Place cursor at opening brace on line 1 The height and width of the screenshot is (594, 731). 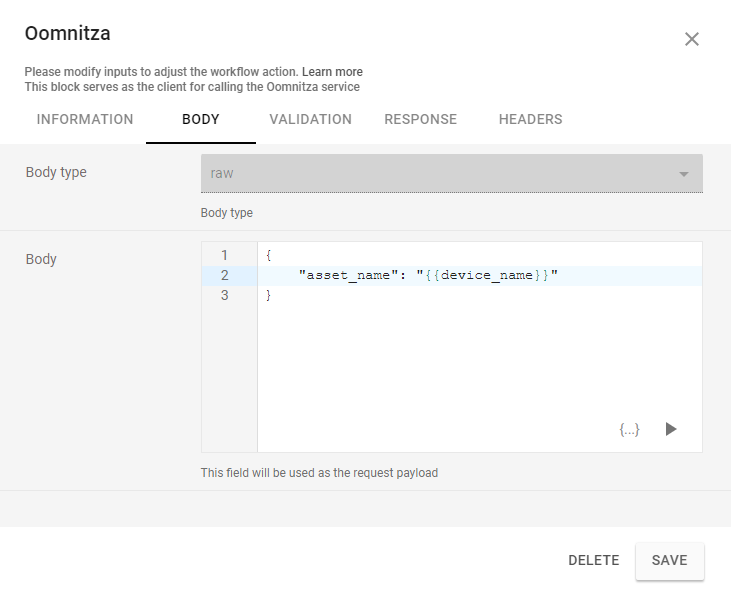[x=269, y=255]
